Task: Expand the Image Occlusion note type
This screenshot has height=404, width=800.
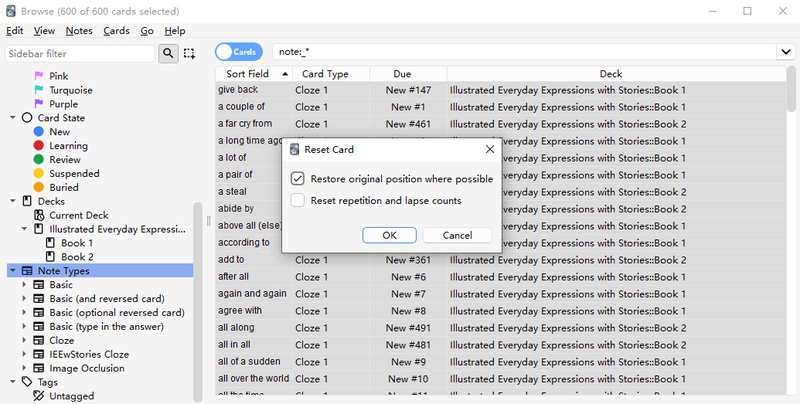Action: click(24, 368)
